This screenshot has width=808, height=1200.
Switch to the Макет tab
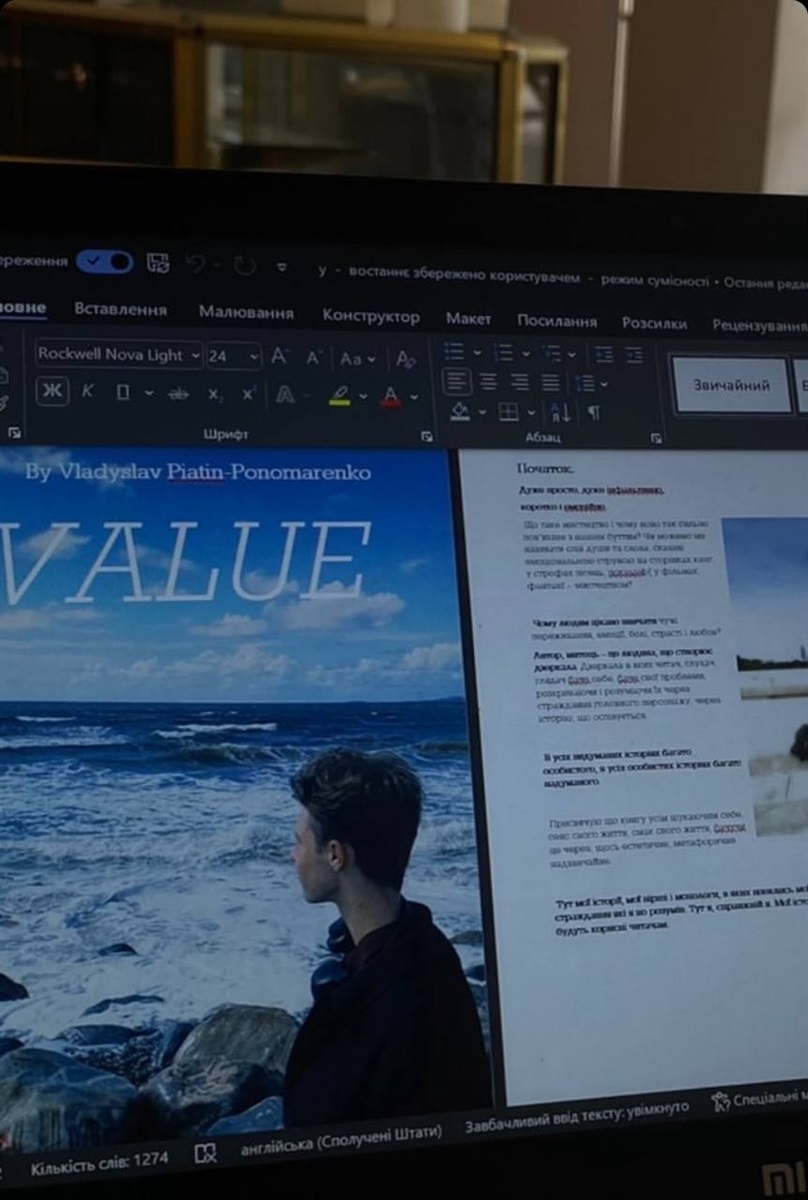click(x=468, y=318)
